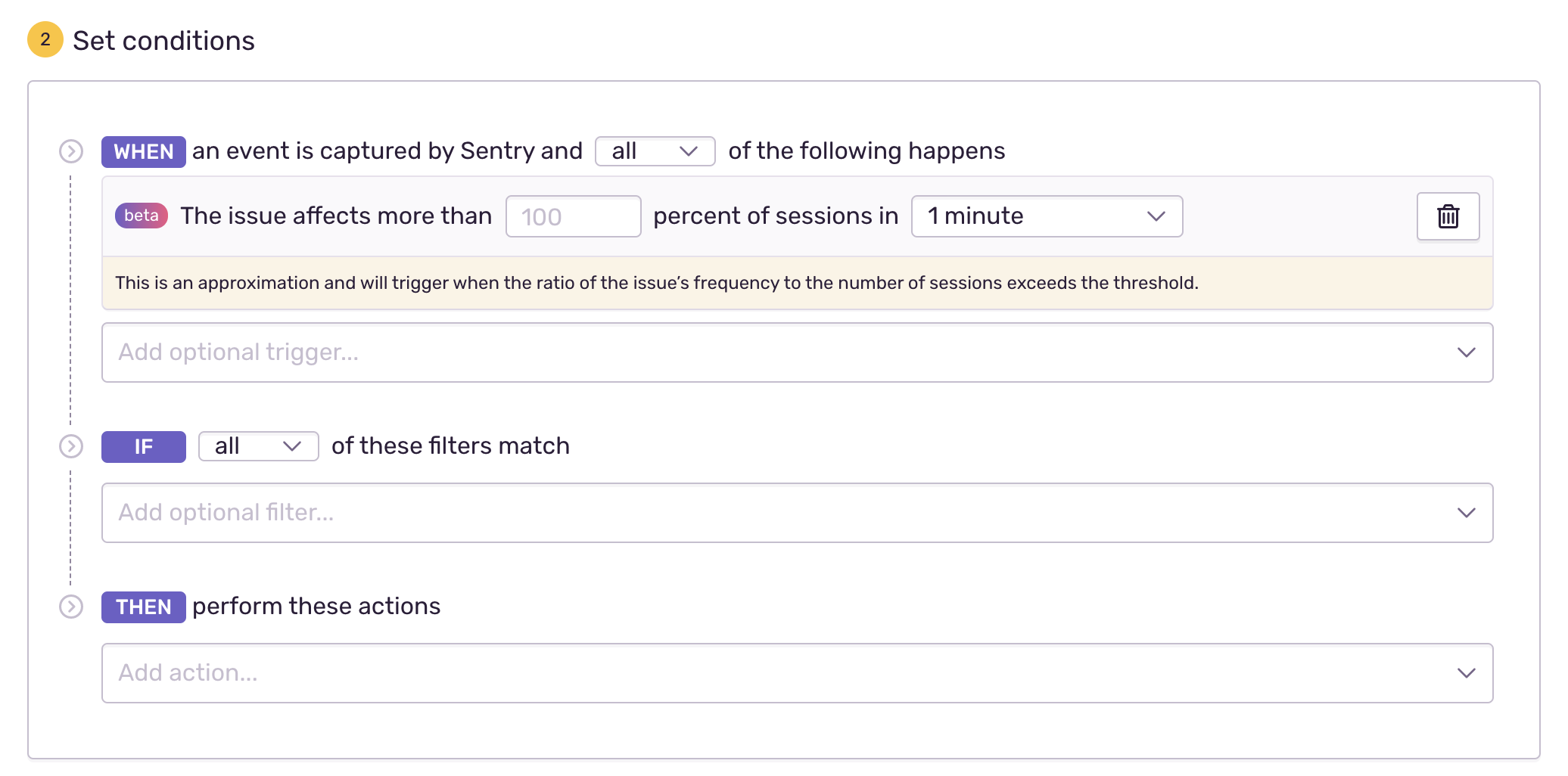Click the chevron in Add action field
The height and width of the screenshot is (776, 1568).
pyautogui.click(x=1466, y=673)
